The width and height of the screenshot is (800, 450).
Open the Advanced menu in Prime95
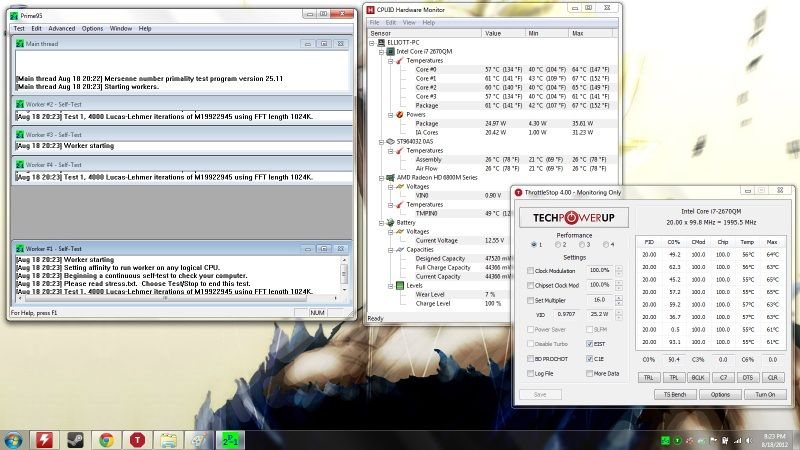61,29
